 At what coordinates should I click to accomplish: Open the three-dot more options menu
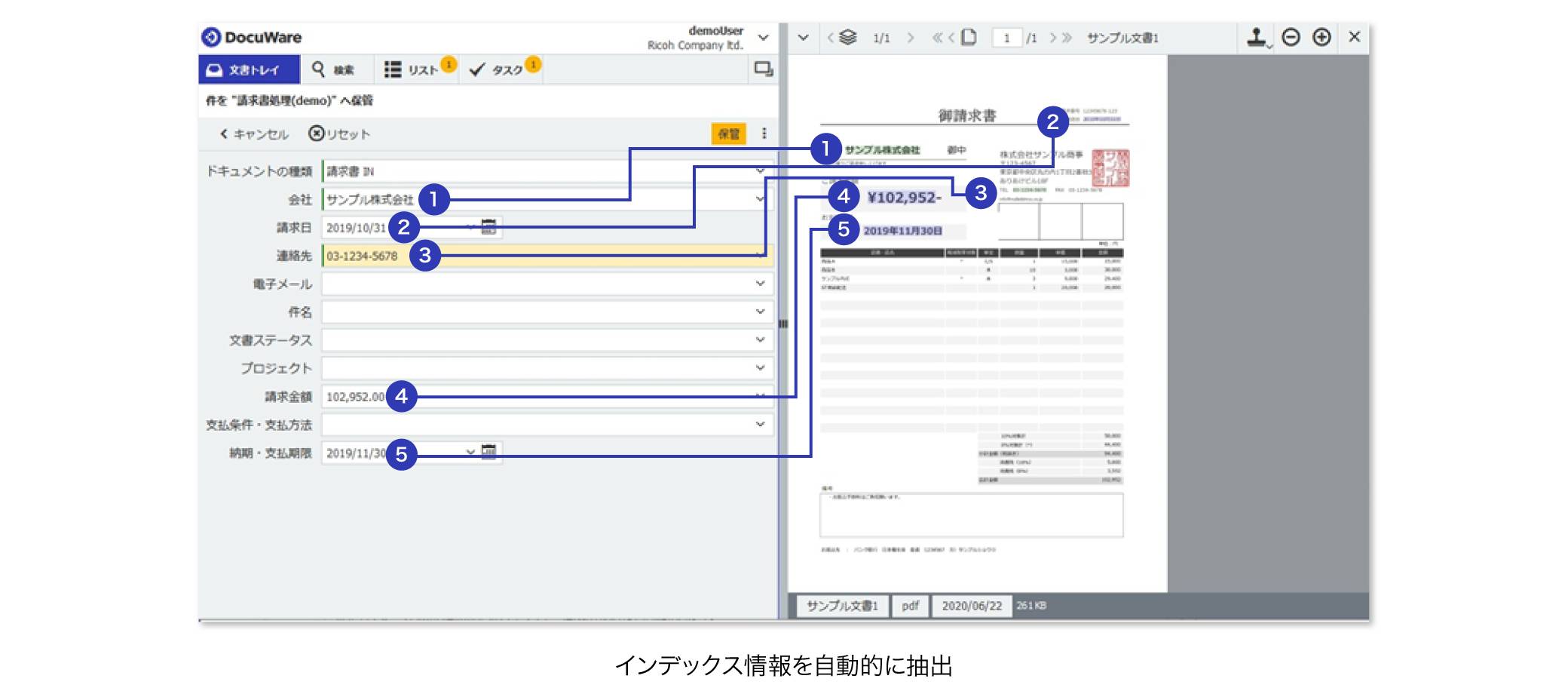click(x=764, y=134)
